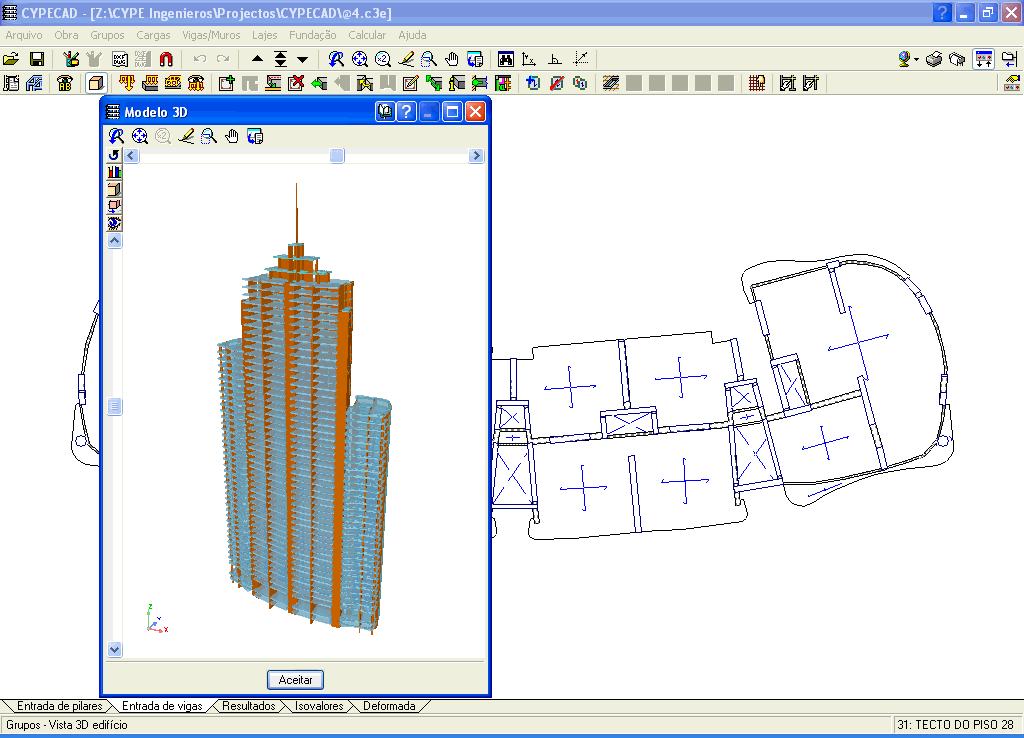Toggle the eye visibility icon in 3D sidebar
1024x738 pixels.
[x=114, y=223]
